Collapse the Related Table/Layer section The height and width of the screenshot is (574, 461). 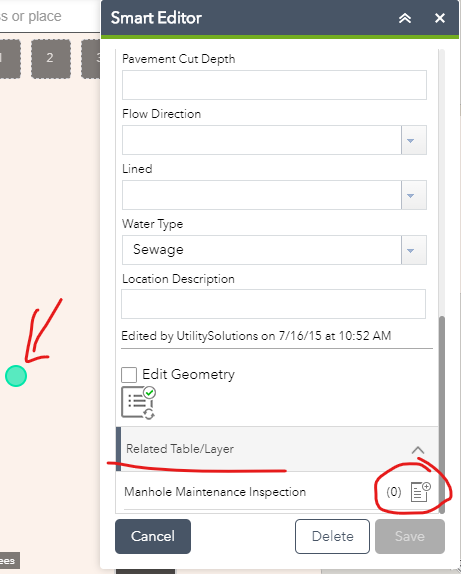pos(418,450)
